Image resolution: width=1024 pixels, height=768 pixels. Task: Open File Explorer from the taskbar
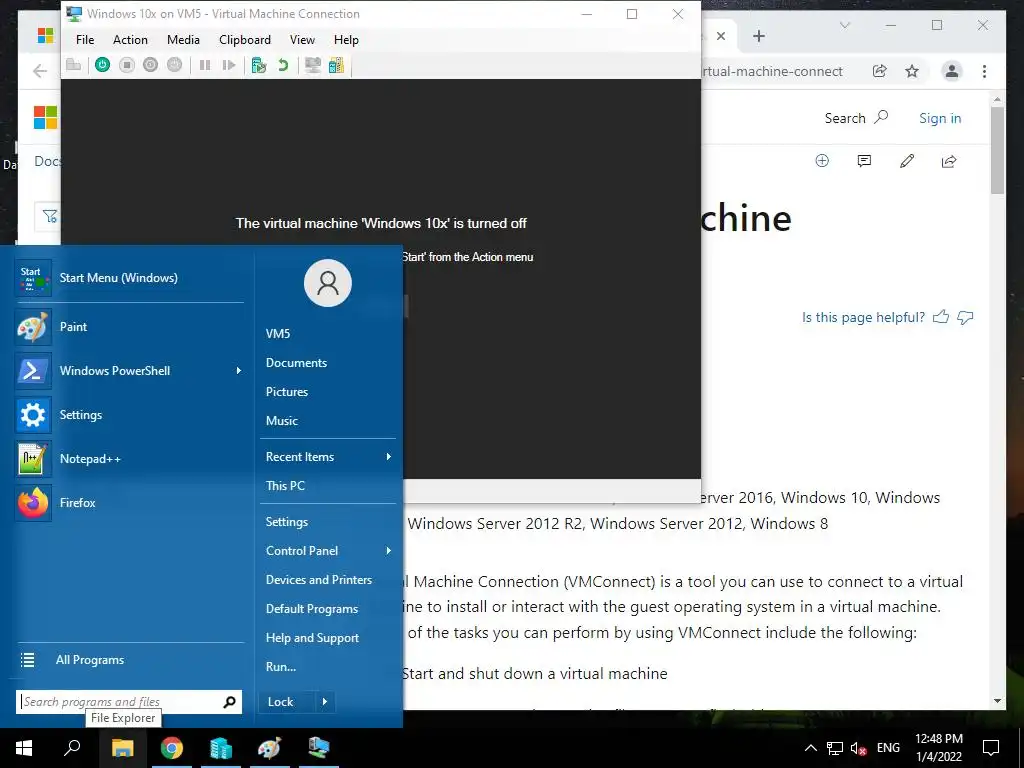click(122, 748)
